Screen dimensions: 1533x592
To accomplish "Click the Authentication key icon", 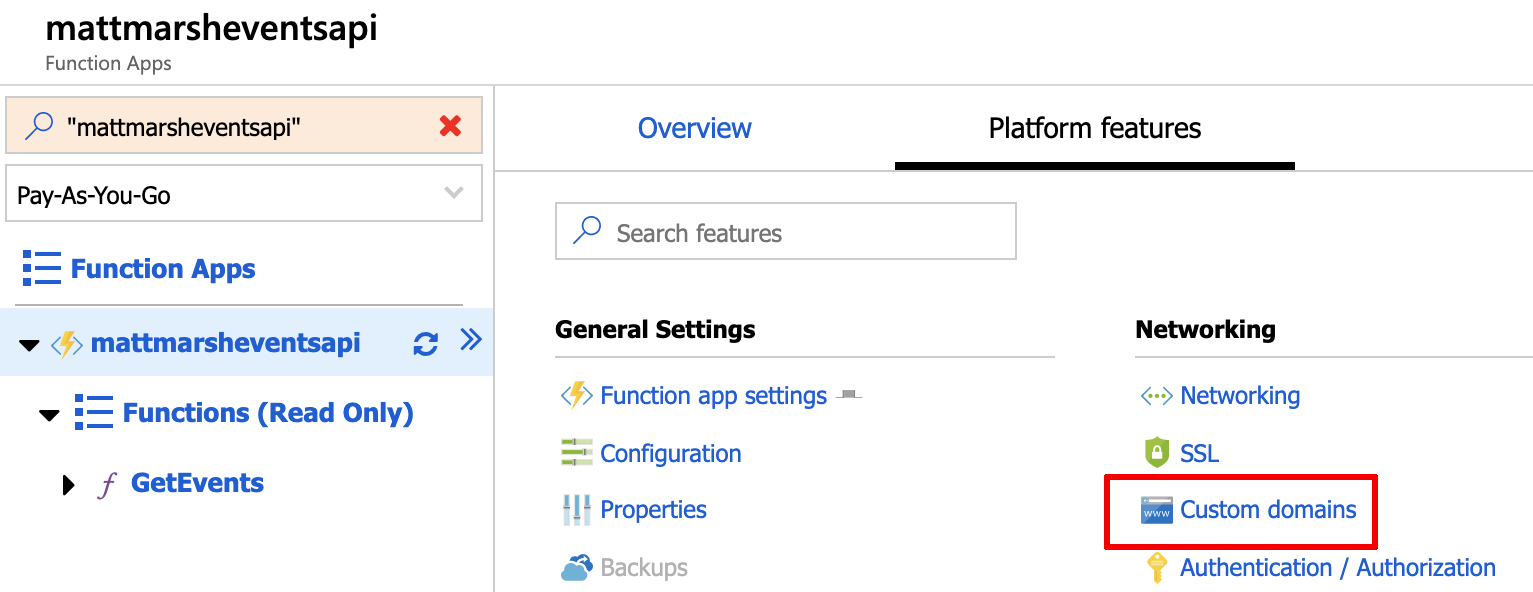I will click(x=1156, y=568).
